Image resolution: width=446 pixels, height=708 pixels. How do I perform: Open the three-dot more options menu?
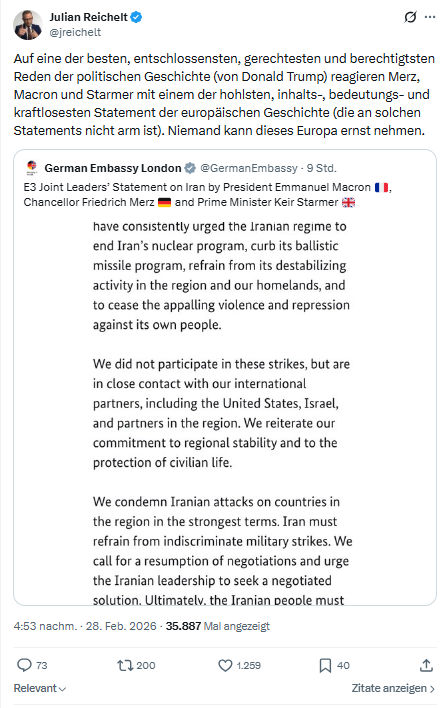430,17
